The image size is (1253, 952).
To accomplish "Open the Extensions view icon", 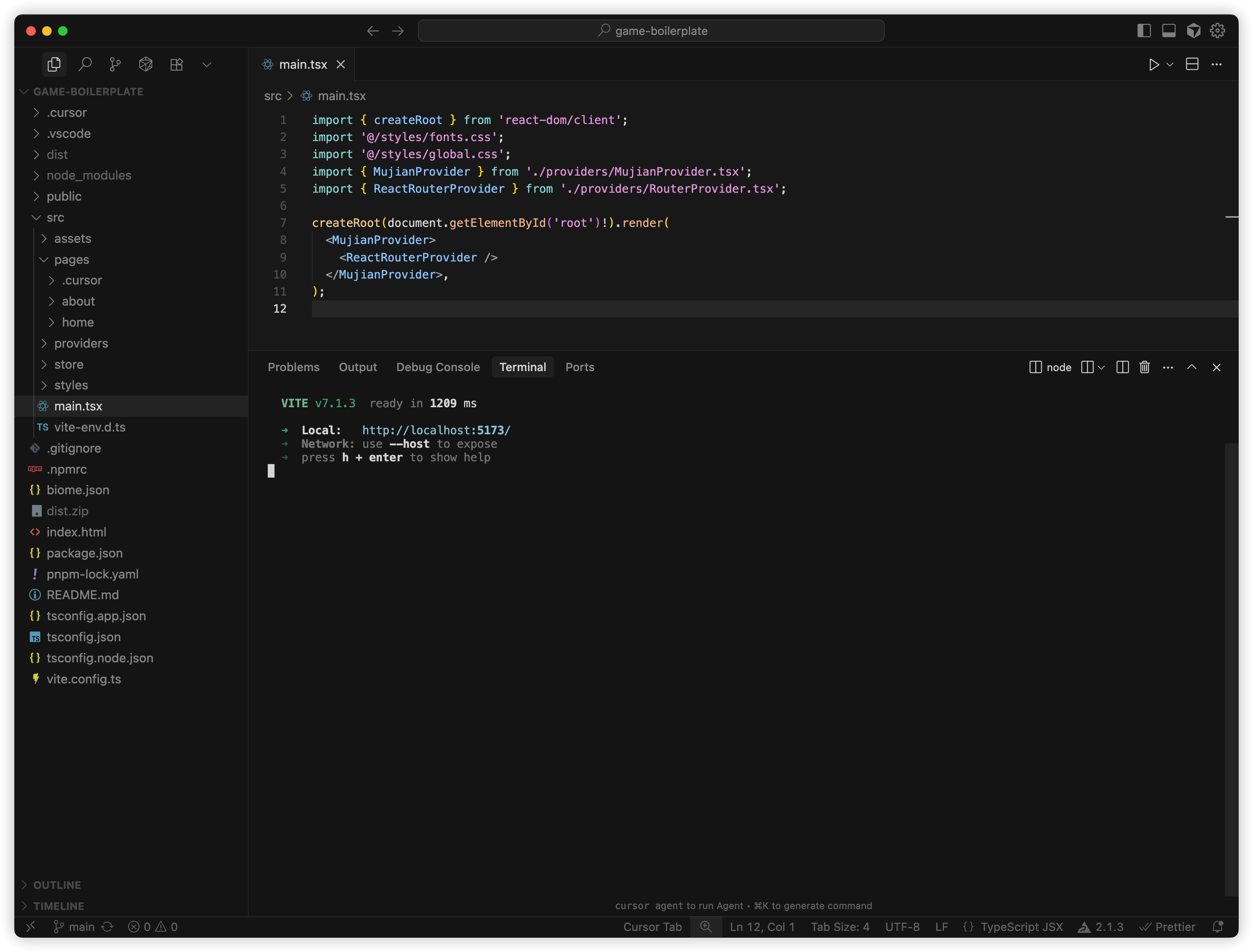I will pos(177,64).
